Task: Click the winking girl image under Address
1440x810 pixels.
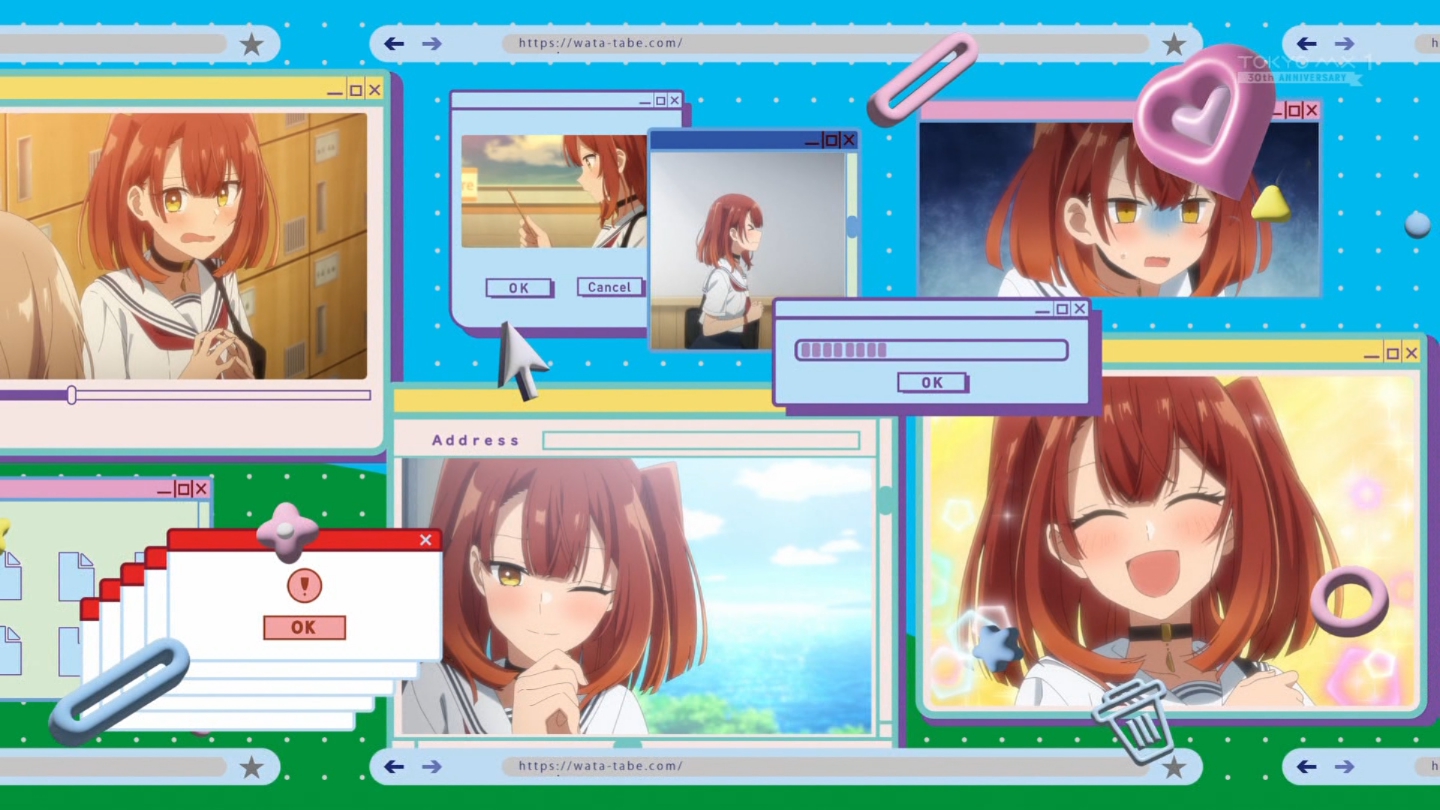Action: [636, 597]
